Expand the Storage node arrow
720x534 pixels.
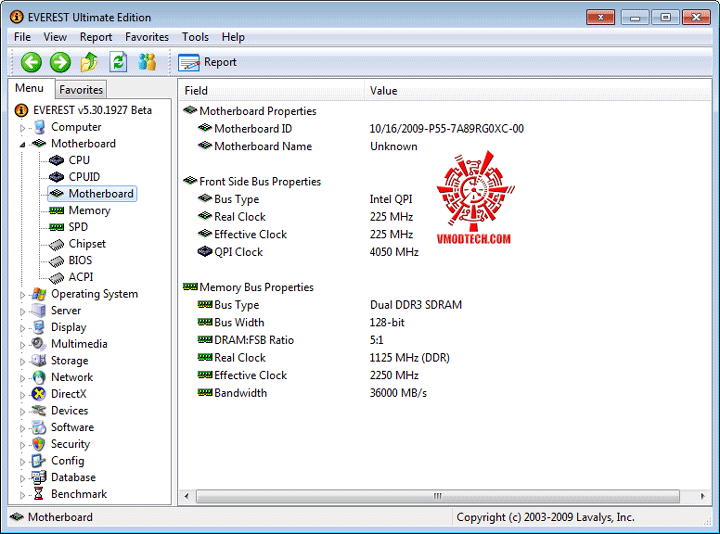click(22, 361)
